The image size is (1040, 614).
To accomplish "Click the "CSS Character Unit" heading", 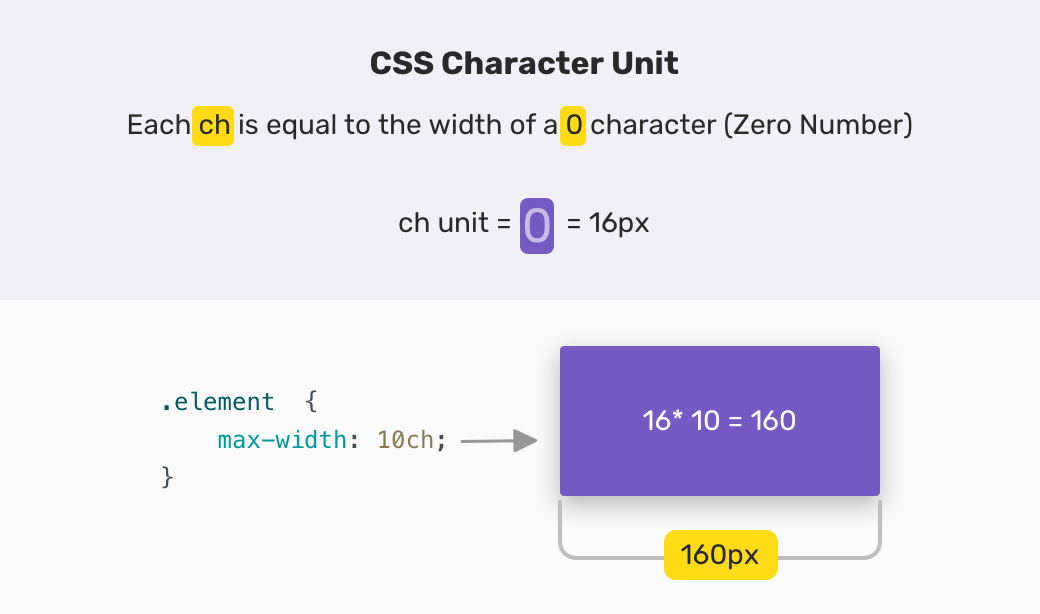I will point(524,63).
